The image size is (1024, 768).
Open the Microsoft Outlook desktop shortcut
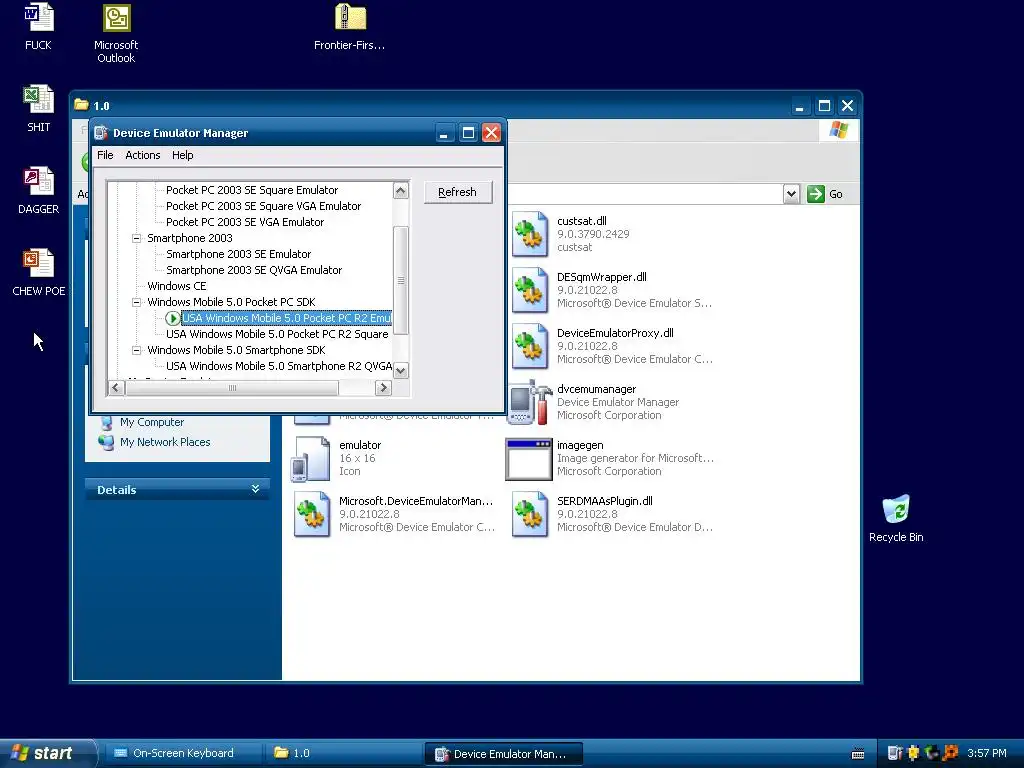coord(117,18)
